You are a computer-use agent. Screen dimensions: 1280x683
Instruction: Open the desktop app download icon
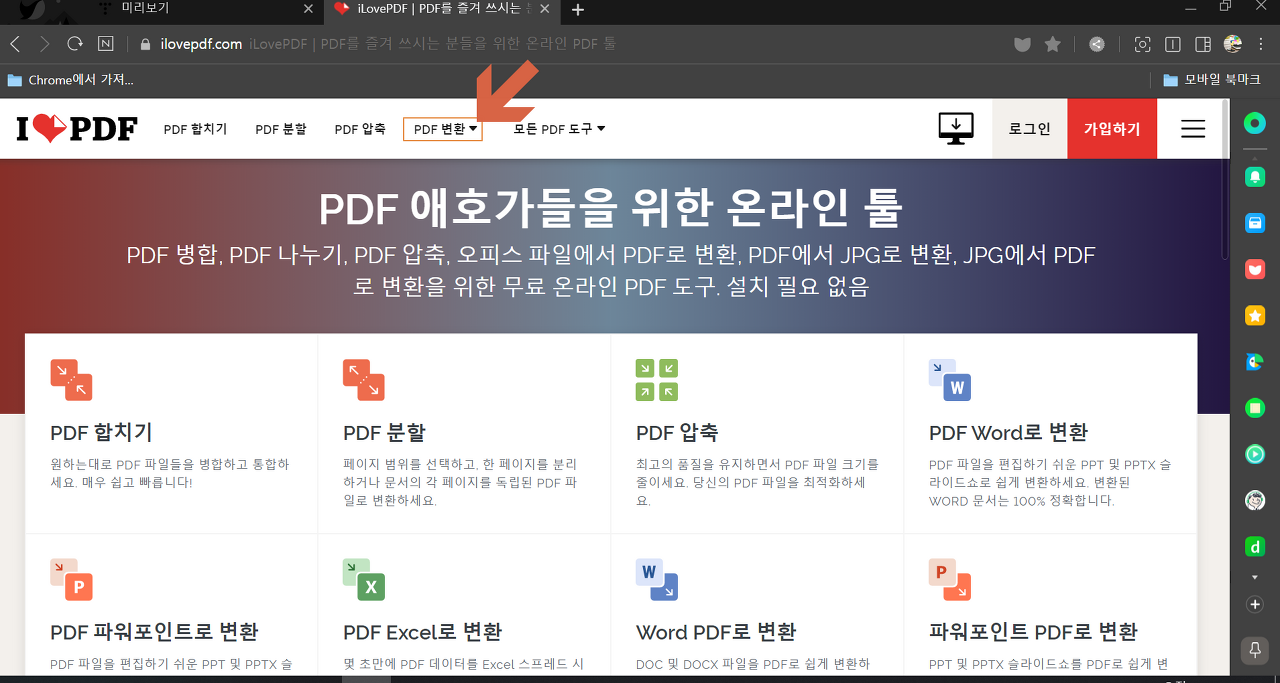coord(955,128)
